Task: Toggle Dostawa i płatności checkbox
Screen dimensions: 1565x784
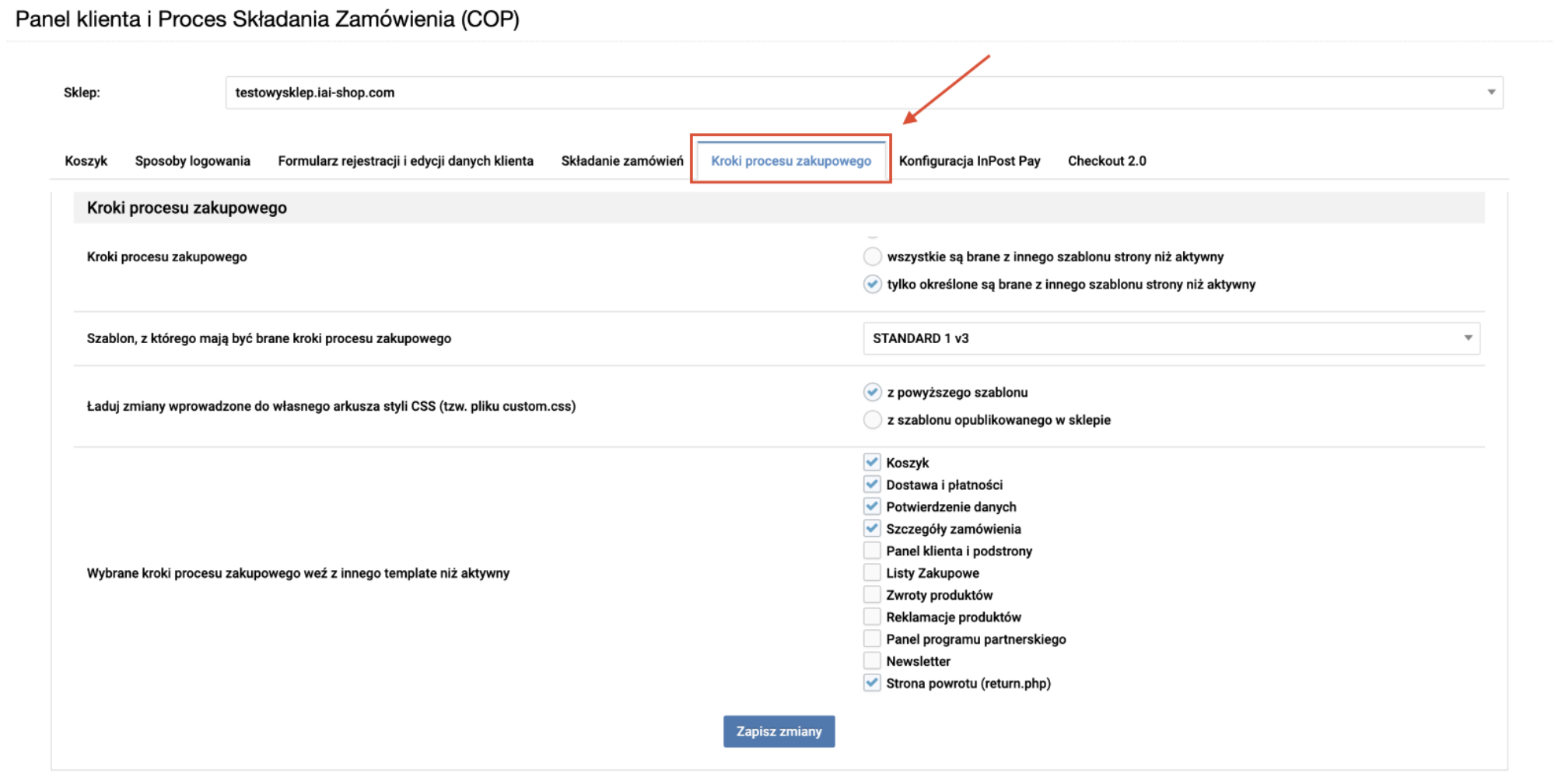Action: [x=872, y=485]
